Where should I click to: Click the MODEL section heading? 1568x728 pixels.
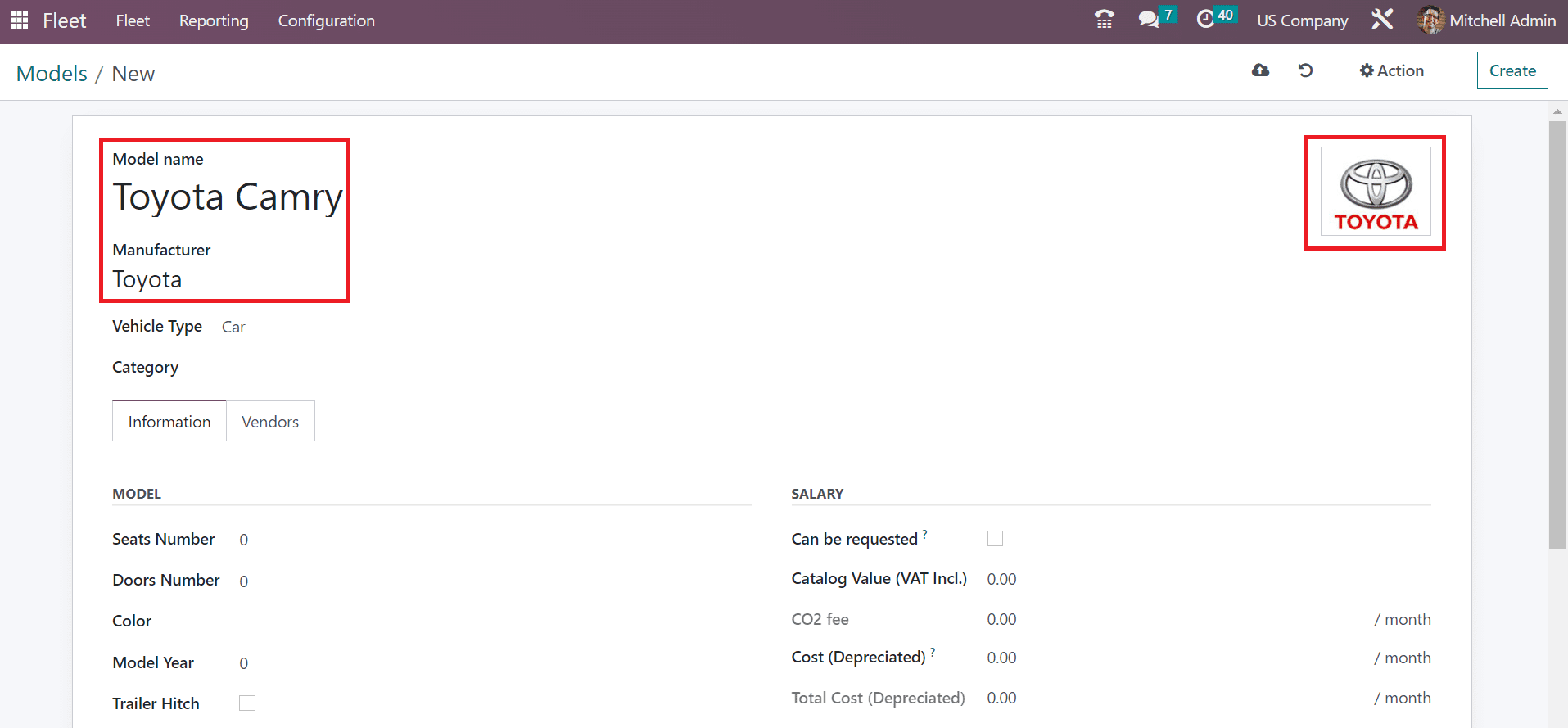coord(137,494)
